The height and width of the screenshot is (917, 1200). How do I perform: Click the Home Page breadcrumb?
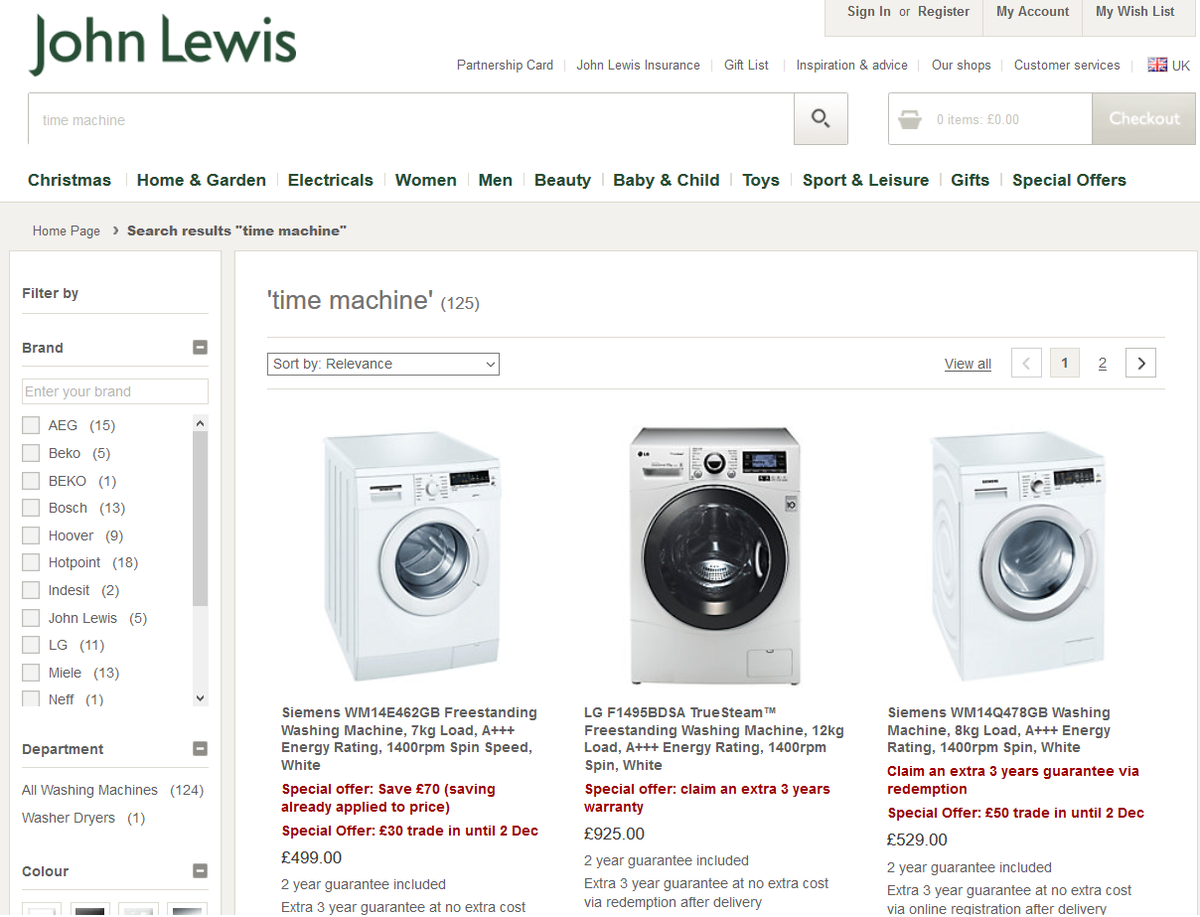pyautogui.click(x=66, y=231)
